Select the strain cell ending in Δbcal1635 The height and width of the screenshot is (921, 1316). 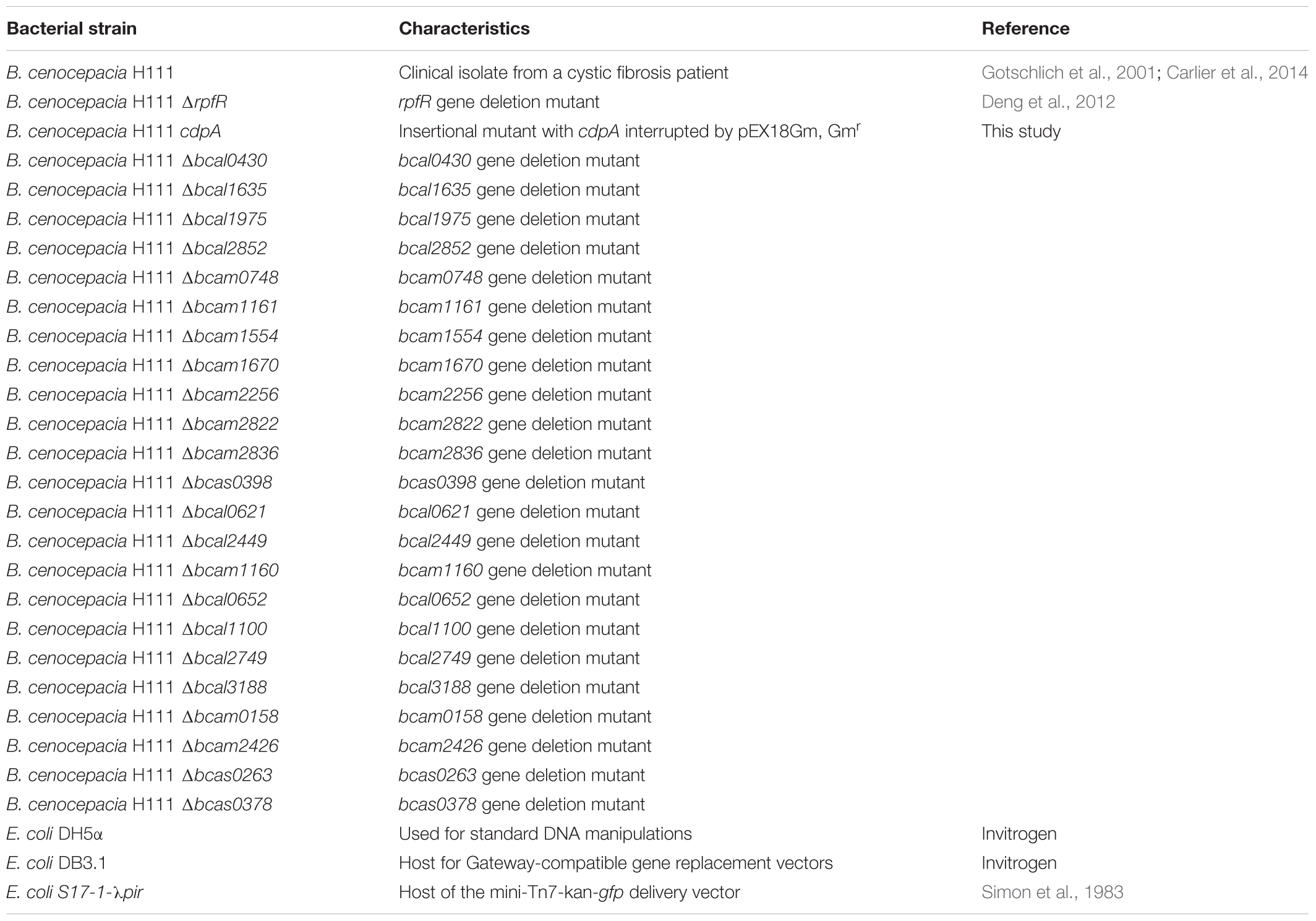pyautogui.click(x=137, y=189)
